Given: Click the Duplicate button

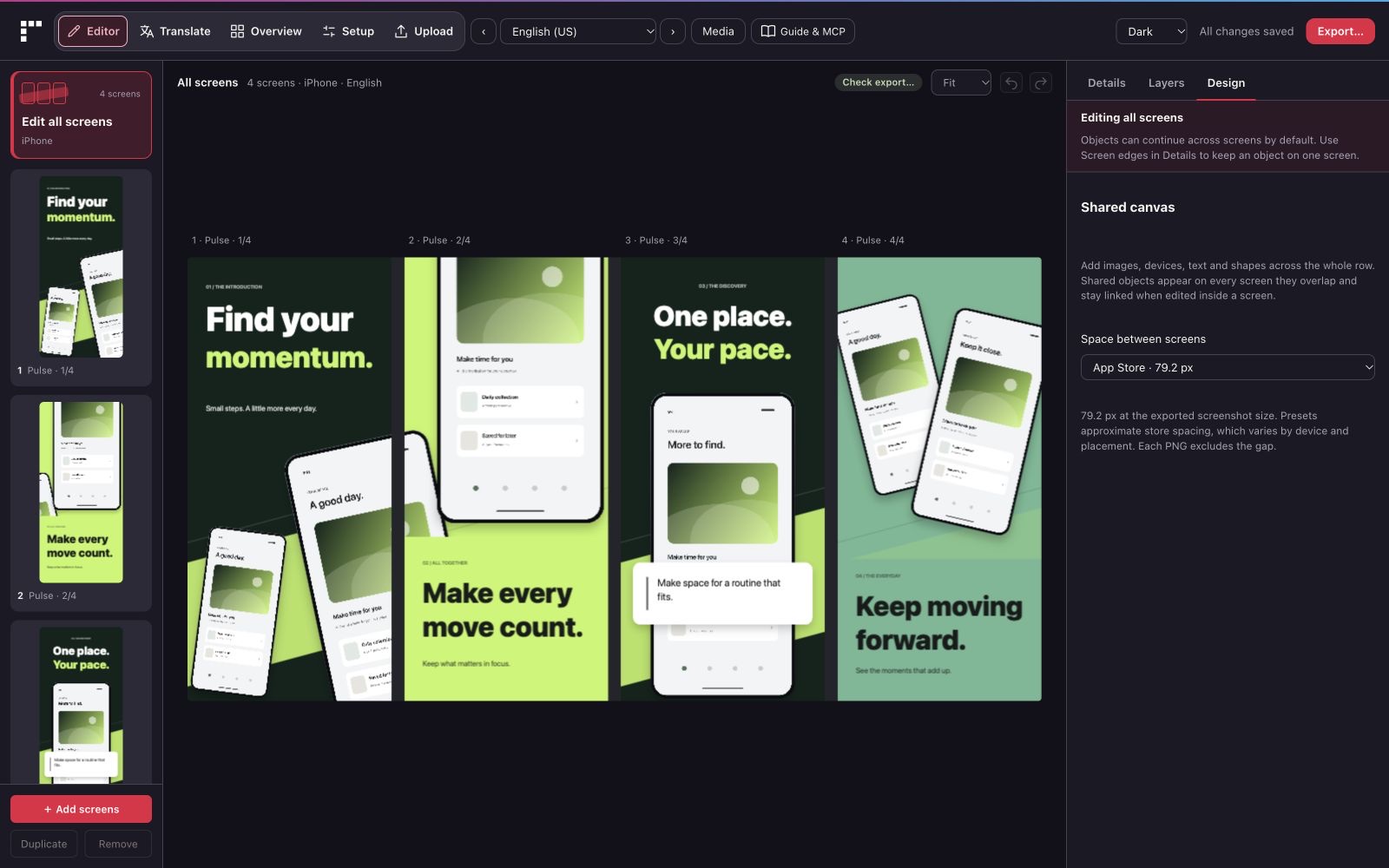Looking at the screenshot, I should 44,844.
